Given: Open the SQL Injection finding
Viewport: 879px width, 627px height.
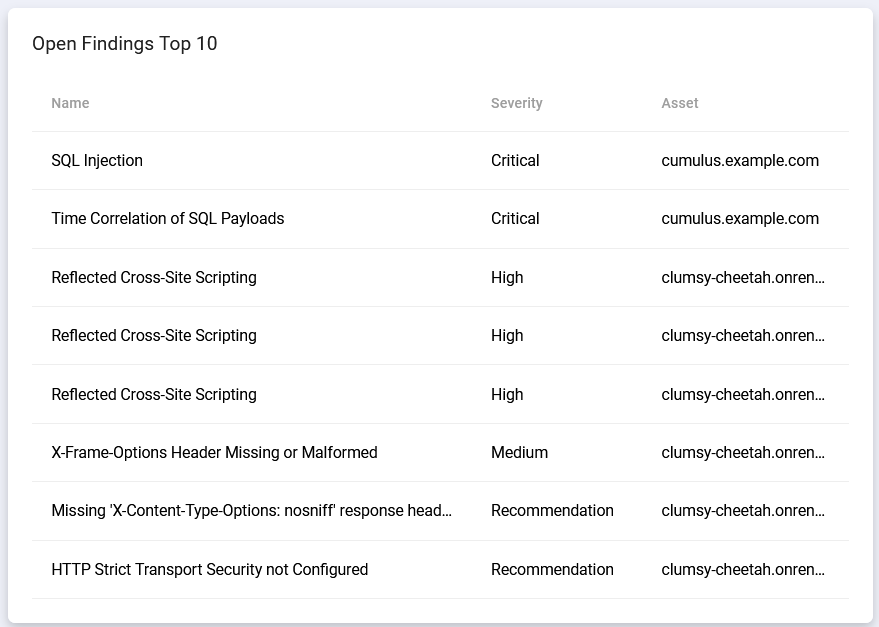Looking at the screenshot, I should 97,160.
